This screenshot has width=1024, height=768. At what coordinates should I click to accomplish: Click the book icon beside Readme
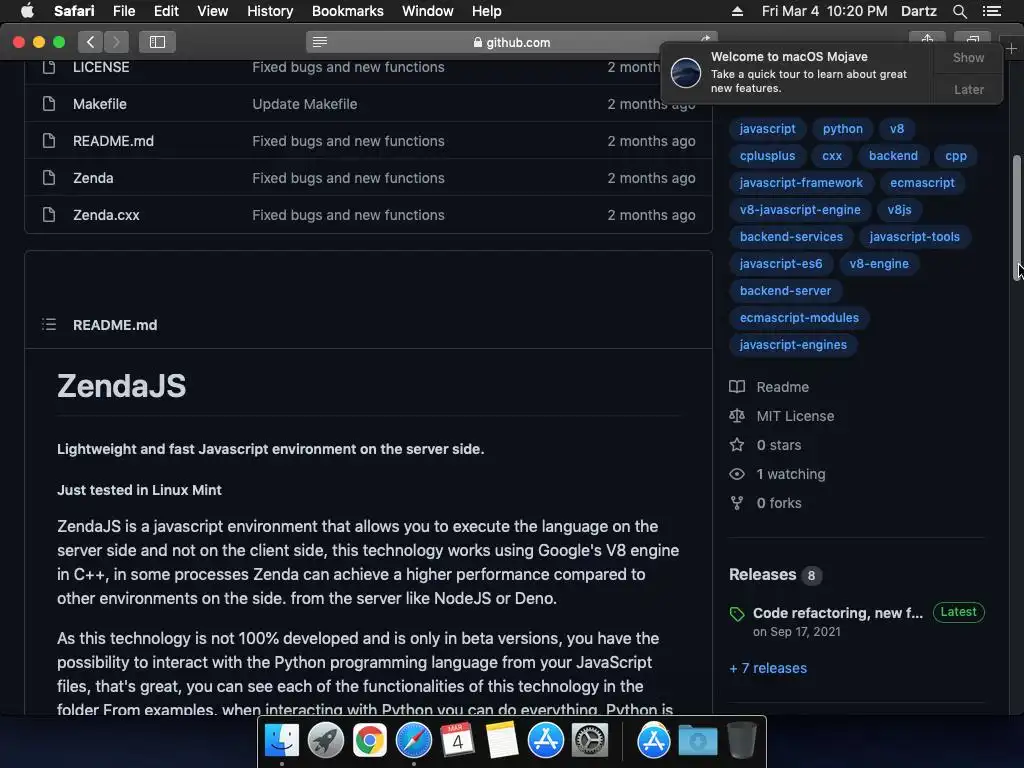coord(737,387)
